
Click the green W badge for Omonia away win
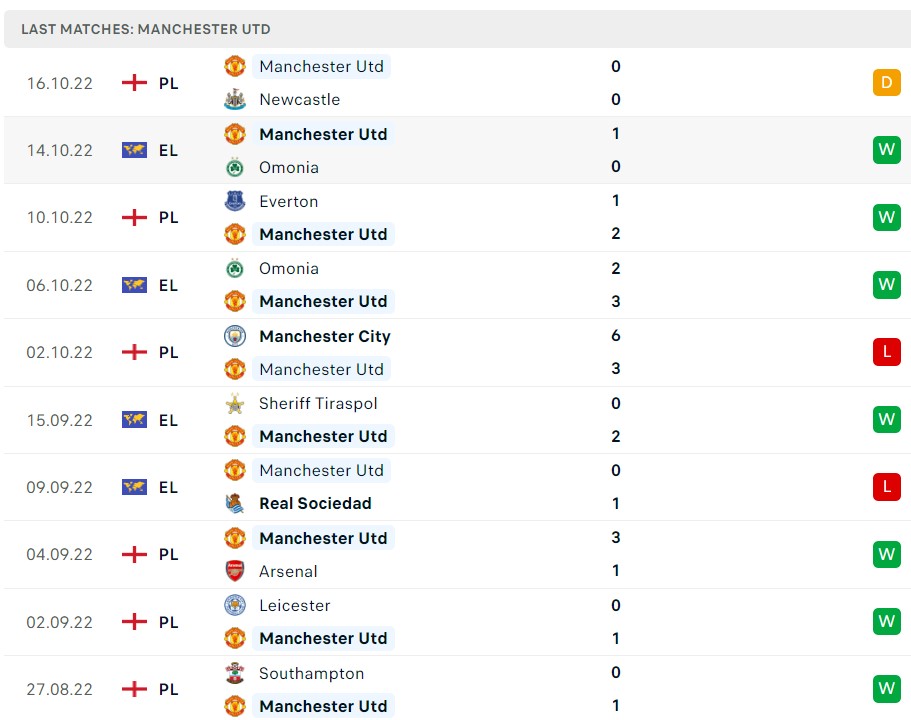[x=886, y=285]
